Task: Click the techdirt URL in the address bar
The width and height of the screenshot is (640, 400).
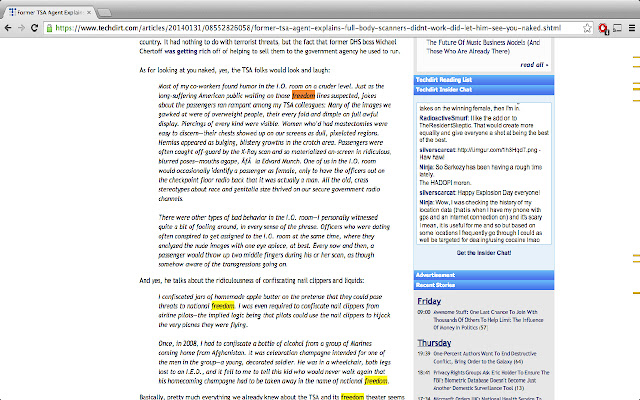Action: 308,28
